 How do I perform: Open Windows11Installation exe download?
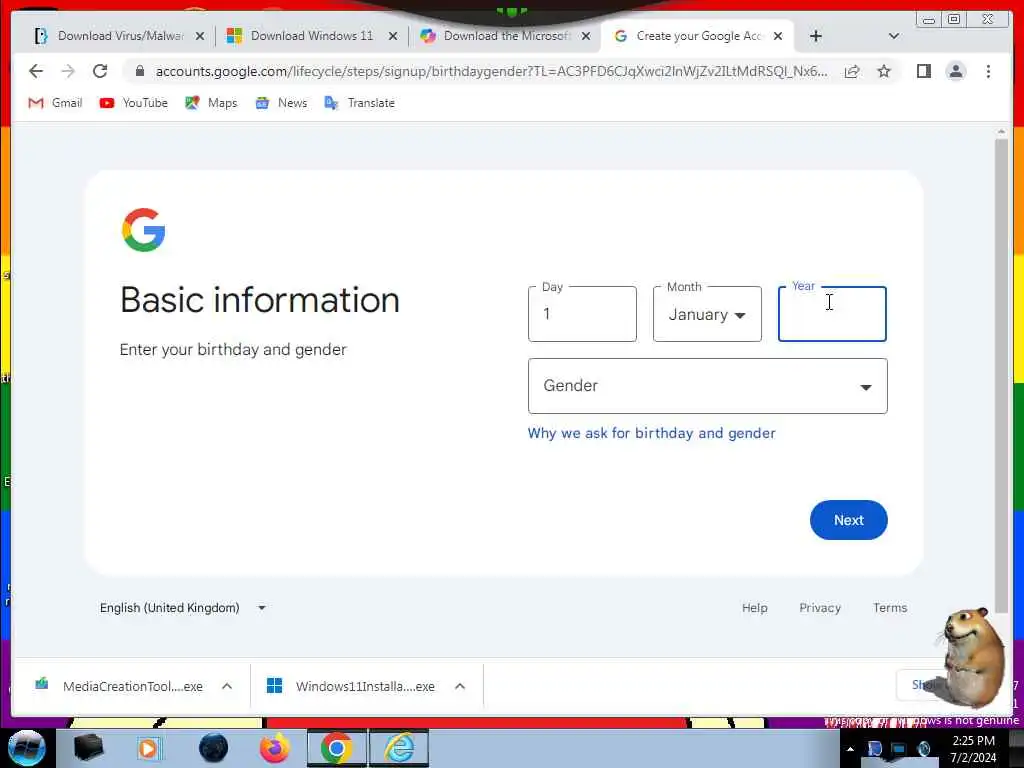[x=351, y=686]
